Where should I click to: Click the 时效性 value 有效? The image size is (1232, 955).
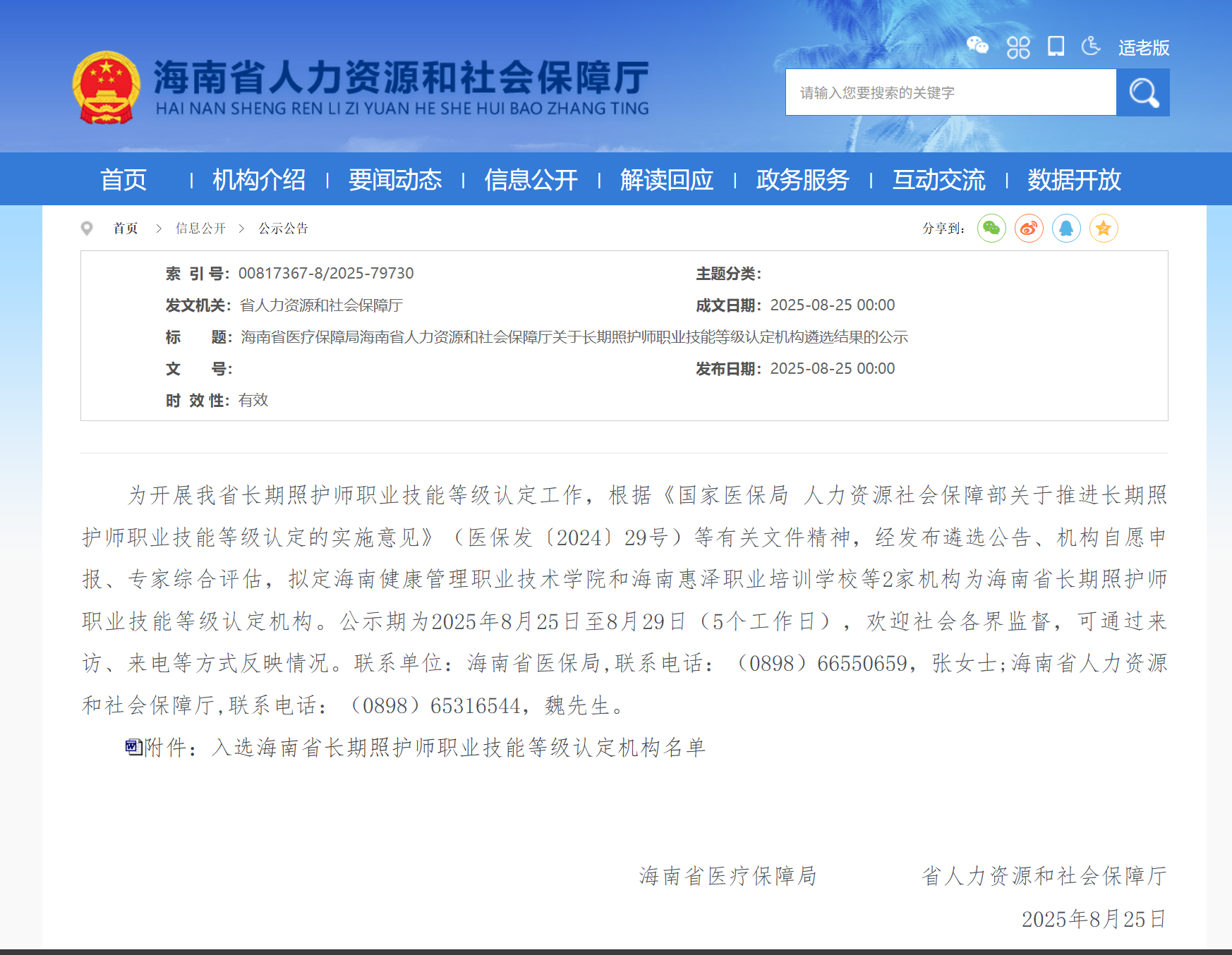[x=253, y=401]
